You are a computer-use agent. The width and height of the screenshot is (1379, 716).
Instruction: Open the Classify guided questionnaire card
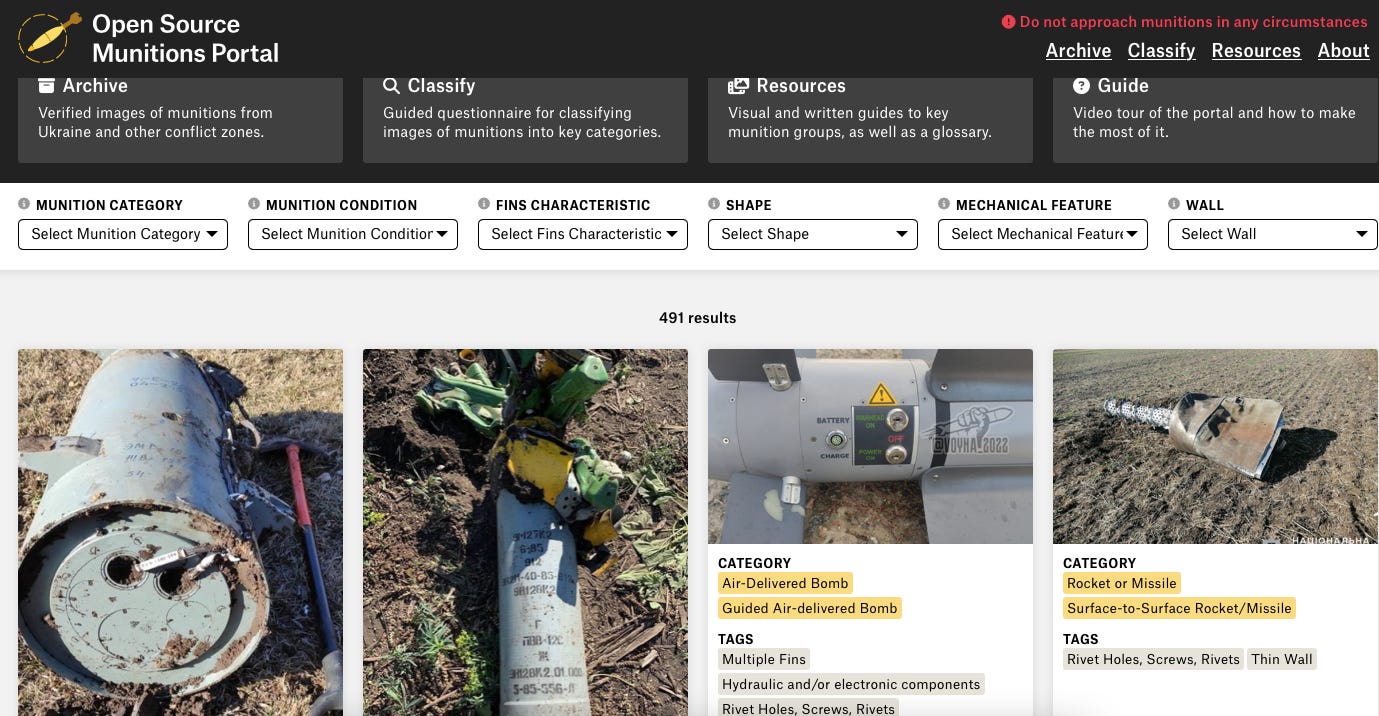525,120
